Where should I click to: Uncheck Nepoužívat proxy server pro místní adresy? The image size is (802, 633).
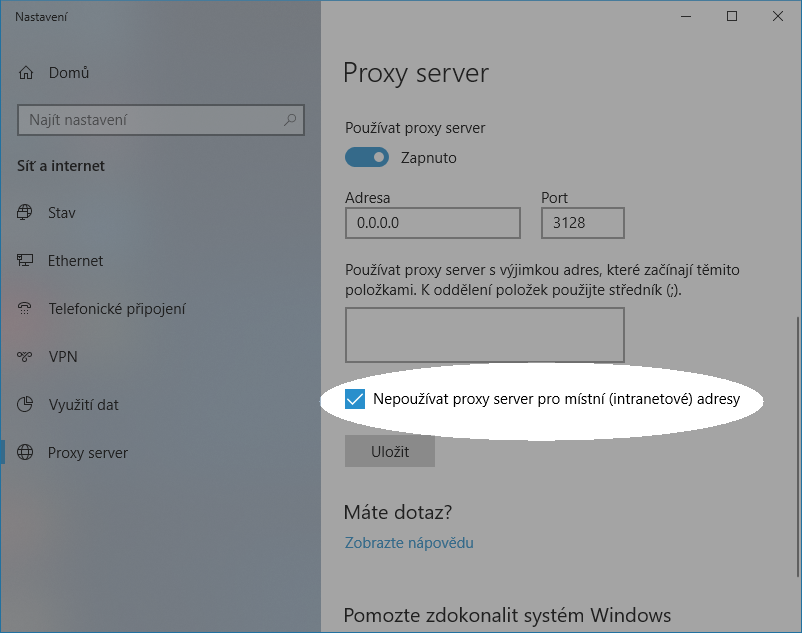[355, 398]
